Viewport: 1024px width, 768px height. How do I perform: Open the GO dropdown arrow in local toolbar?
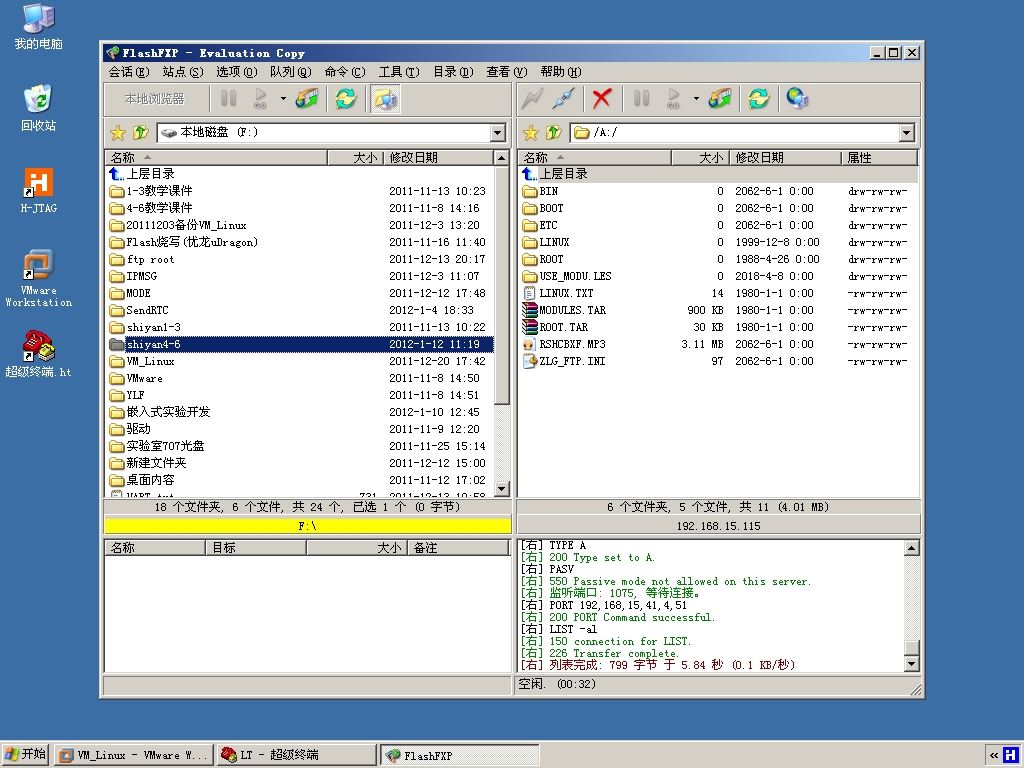click(283, 99)
